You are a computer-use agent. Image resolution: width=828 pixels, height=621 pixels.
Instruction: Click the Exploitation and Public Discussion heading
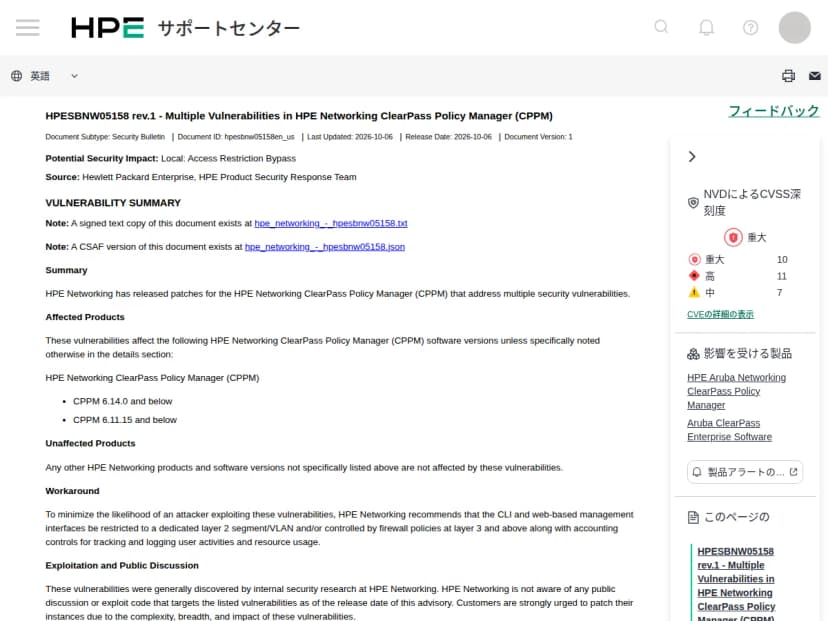click(x=122, y=565)
